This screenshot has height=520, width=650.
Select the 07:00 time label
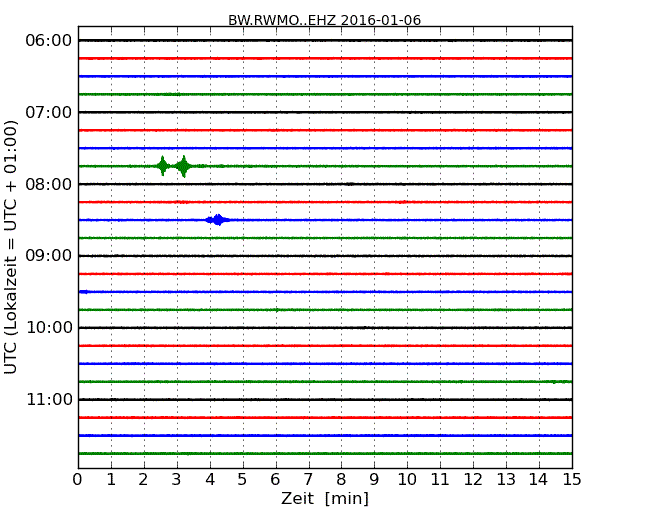[x=49, y=112]
